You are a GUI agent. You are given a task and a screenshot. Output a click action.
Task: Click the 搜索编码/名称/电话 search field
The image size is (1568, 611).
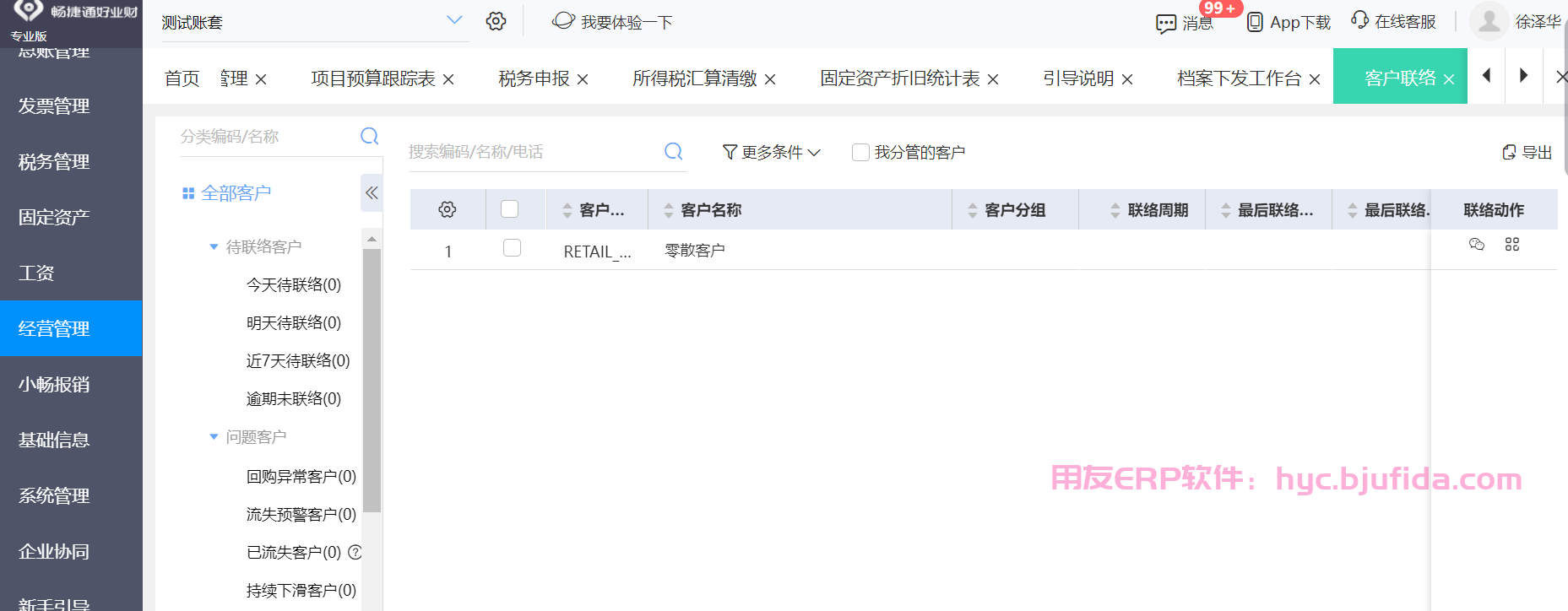pos(532,152)
